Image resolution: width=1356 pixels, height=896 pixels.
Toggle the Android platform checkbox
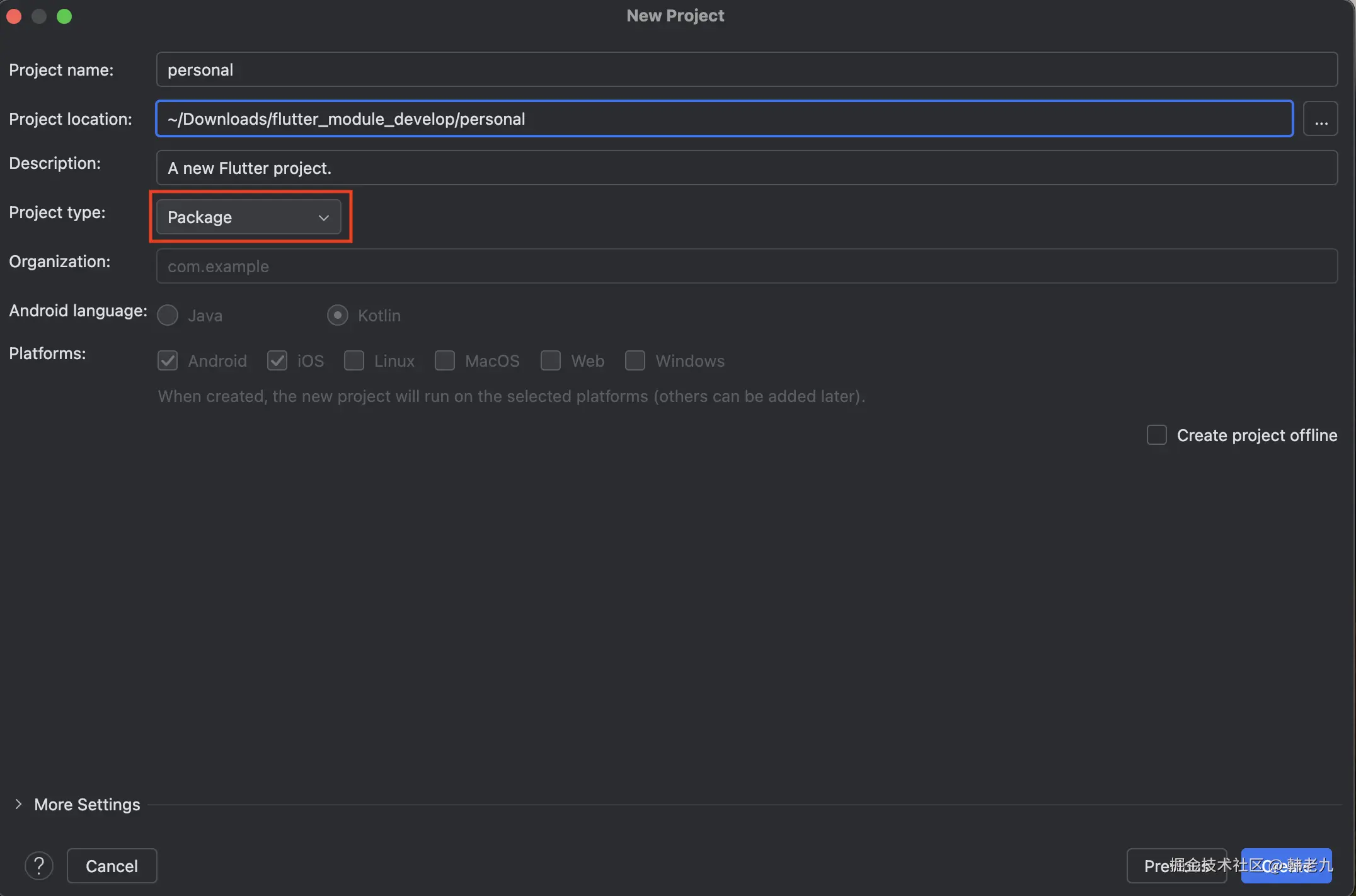168,360
